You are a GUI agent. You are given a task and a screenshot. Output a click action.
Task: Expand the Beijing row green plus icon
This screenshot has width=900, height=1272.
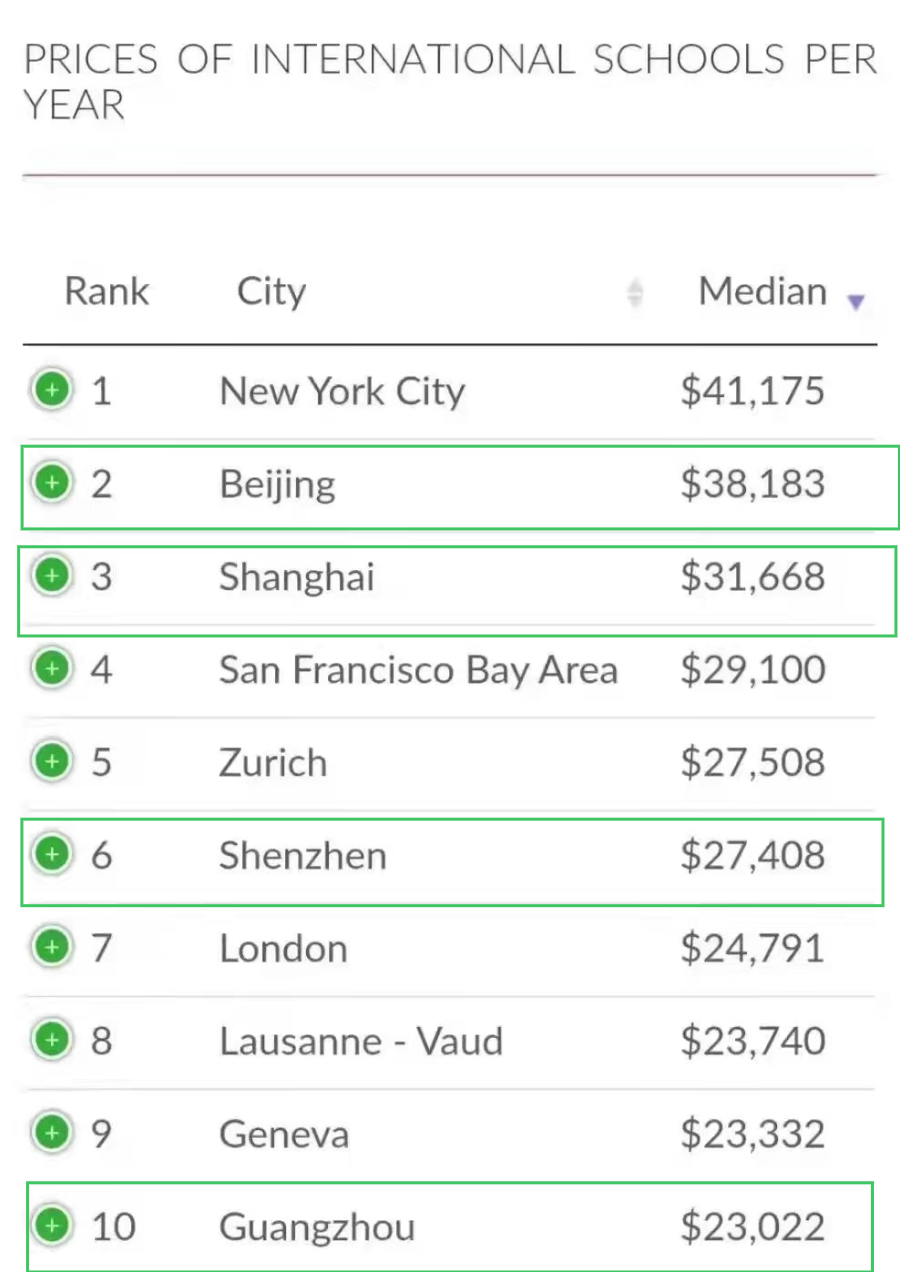(x=51, y=483)
